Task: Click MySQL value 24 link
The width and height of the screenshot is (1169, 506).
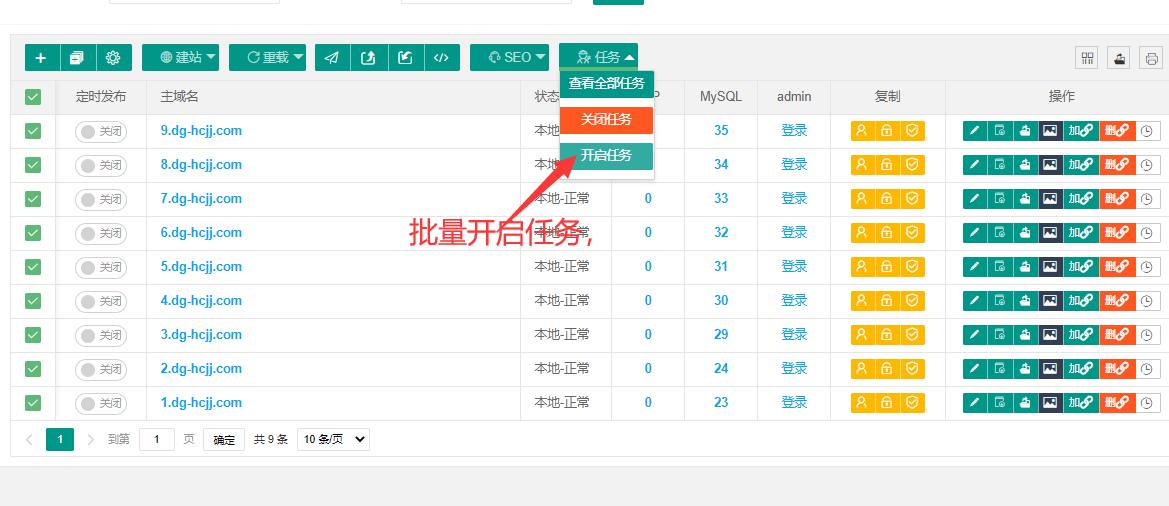Action: tap(721, 369)
